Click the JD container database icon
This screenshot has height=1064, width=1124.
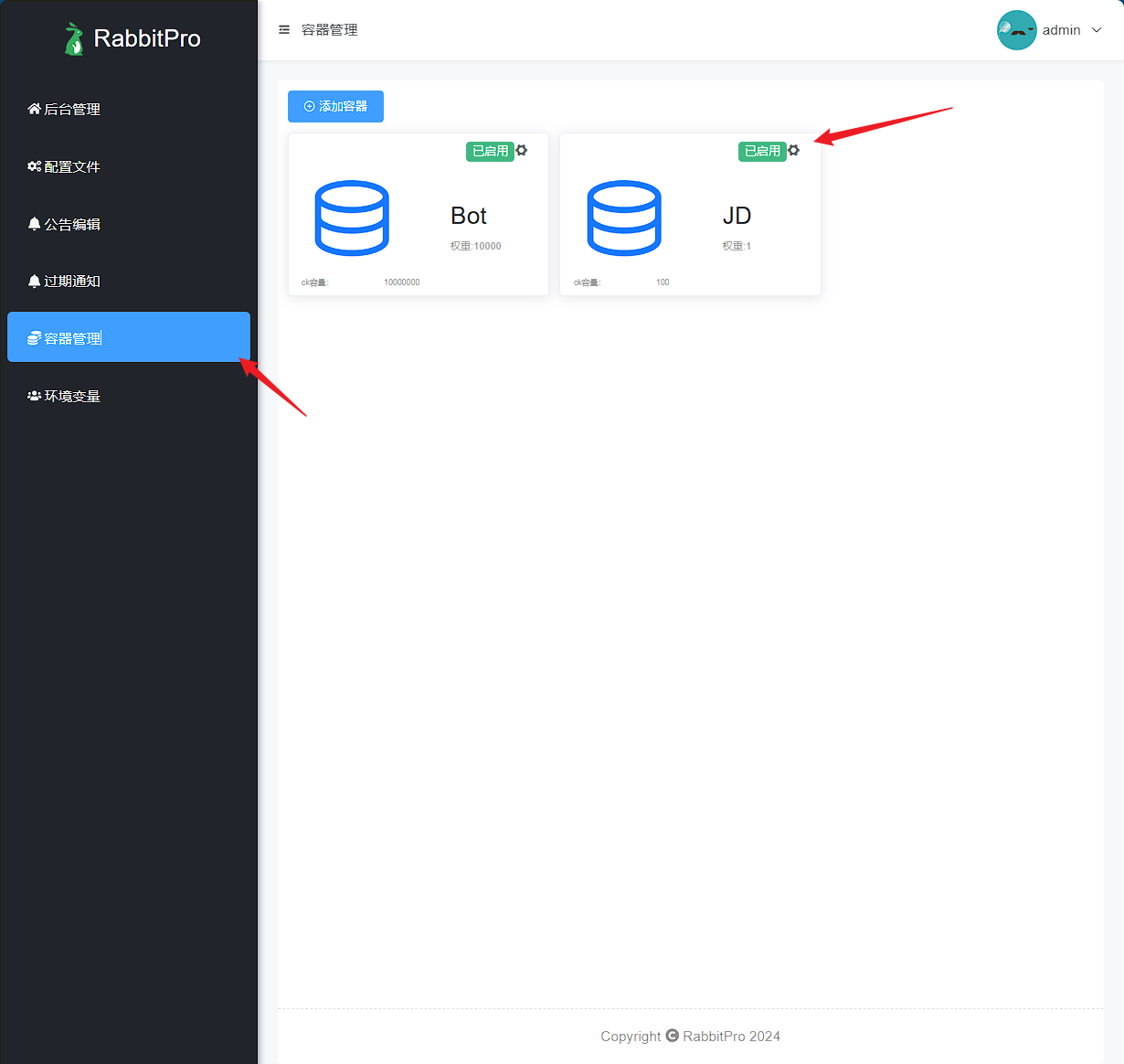coord(624,218)
